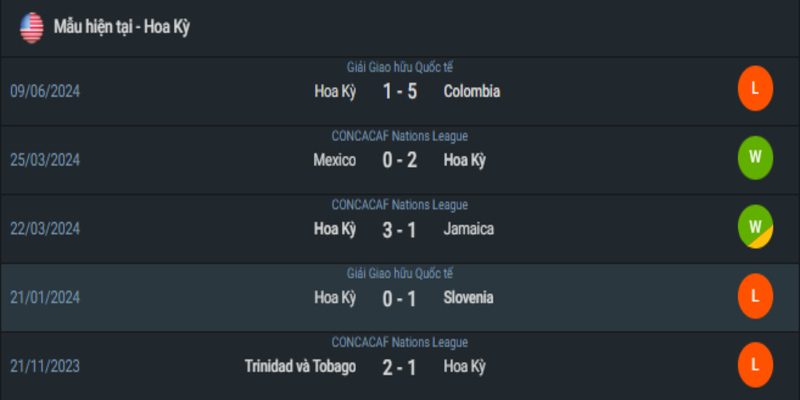Click CONCACAF Nations League label above Mexico match
The image size is (800, 400).
tap(399, 136)
